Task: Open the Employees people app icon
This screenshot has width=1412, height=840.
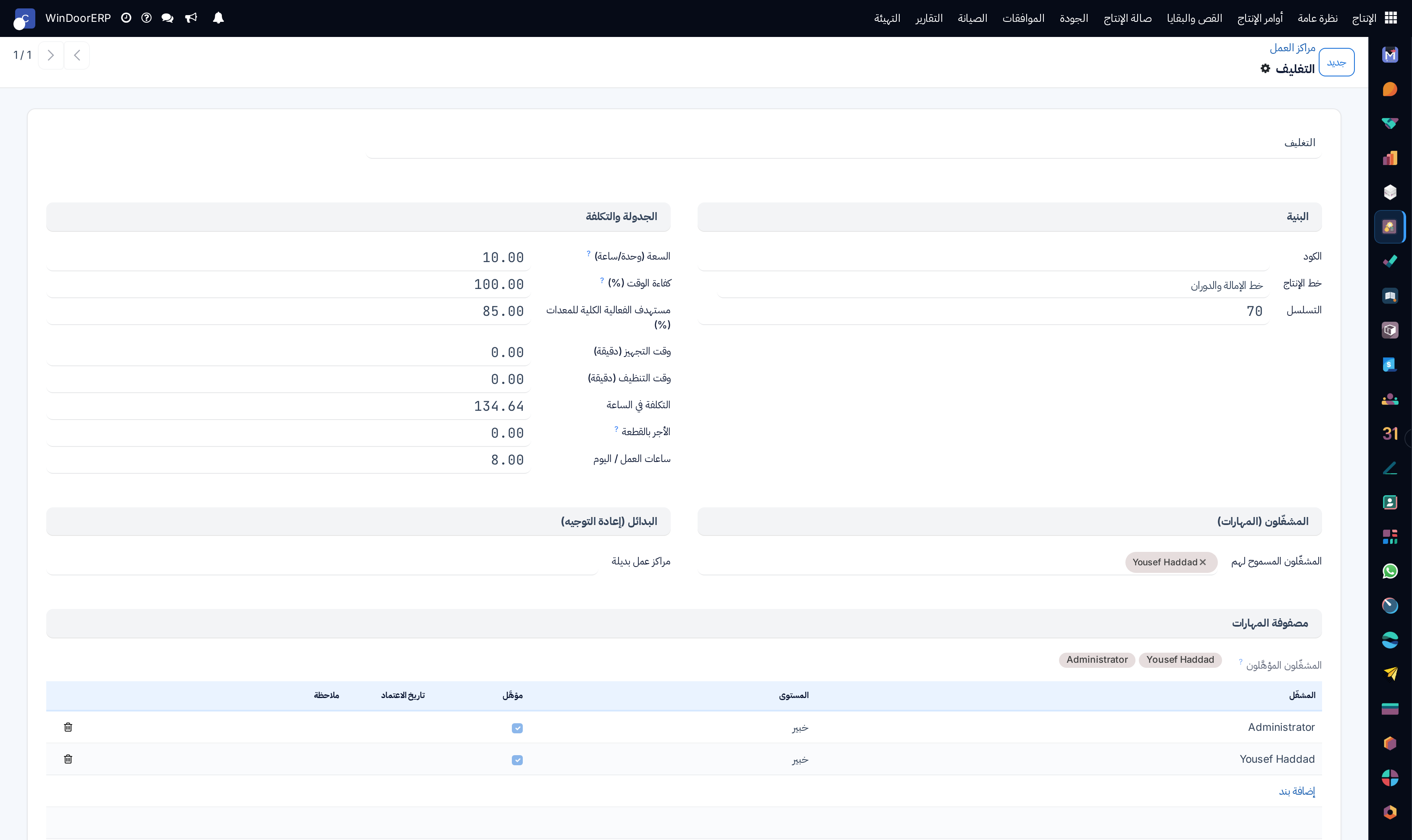Action: click(x=1390, y=399)
